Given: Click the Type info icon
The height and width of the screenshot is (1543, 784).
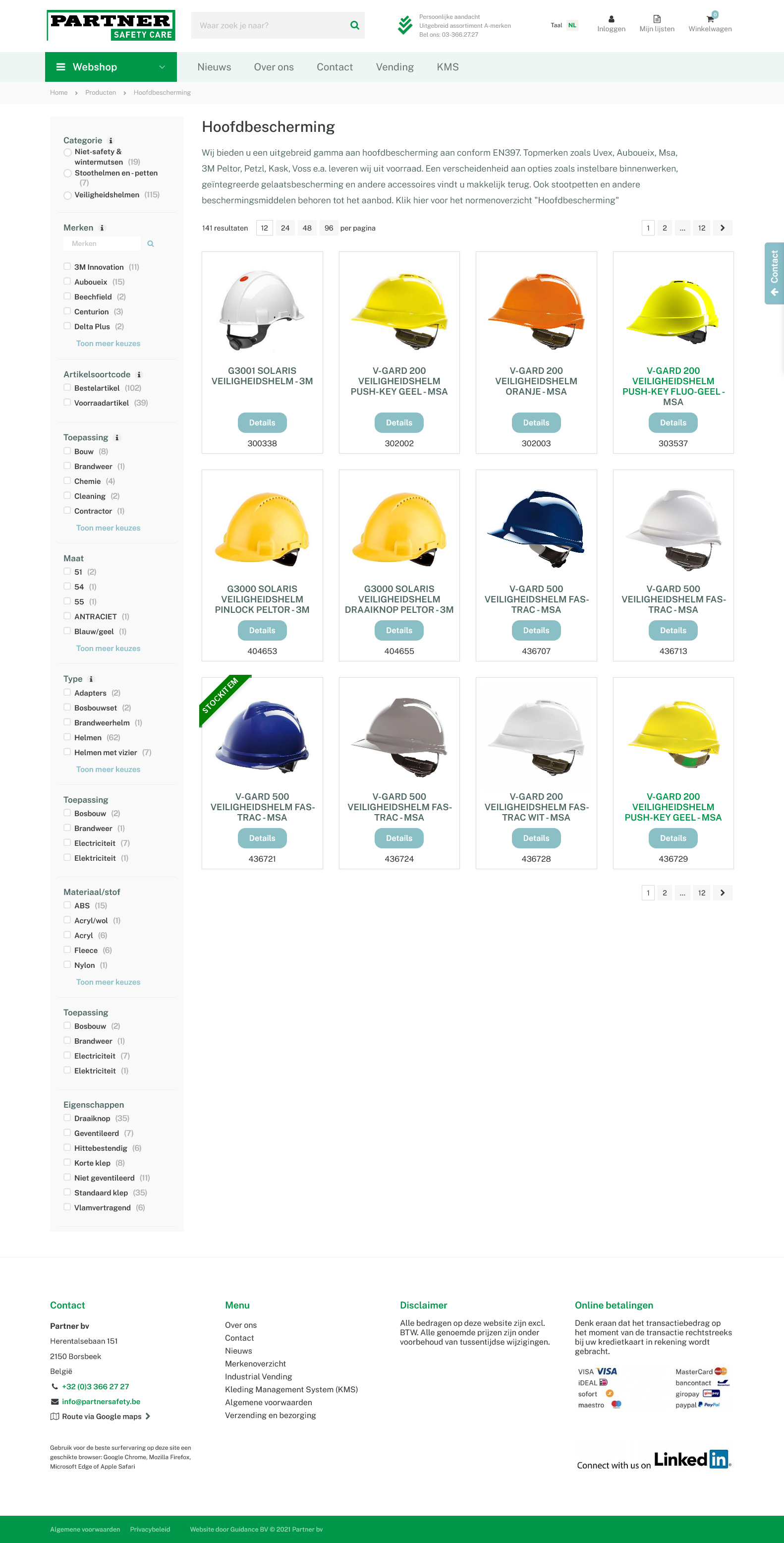Looking at the screenshot, I should point(91,679).
